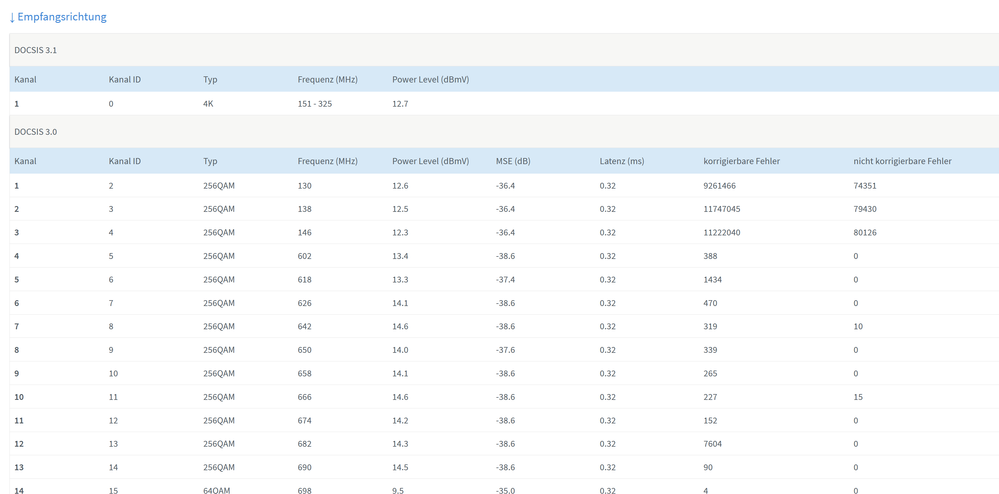
Task: Click the frequency 658 cell
Action: (x=305, y=374)
